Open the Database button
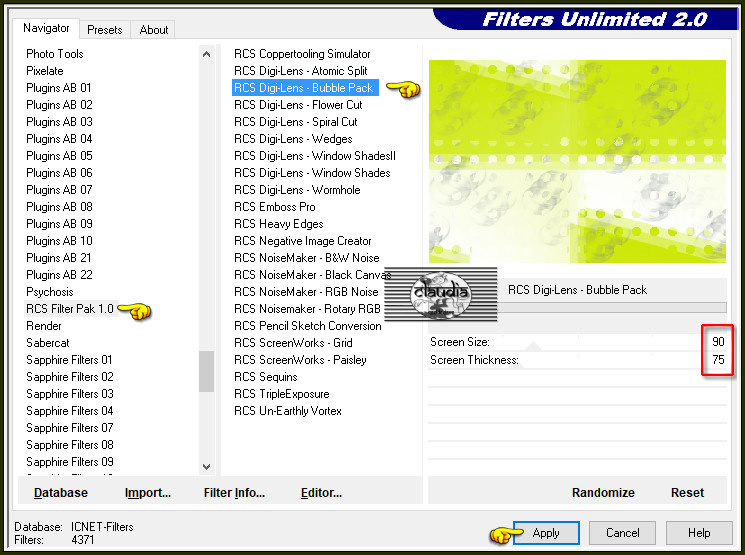Screen dimensions: 745x555 point(61,493)
